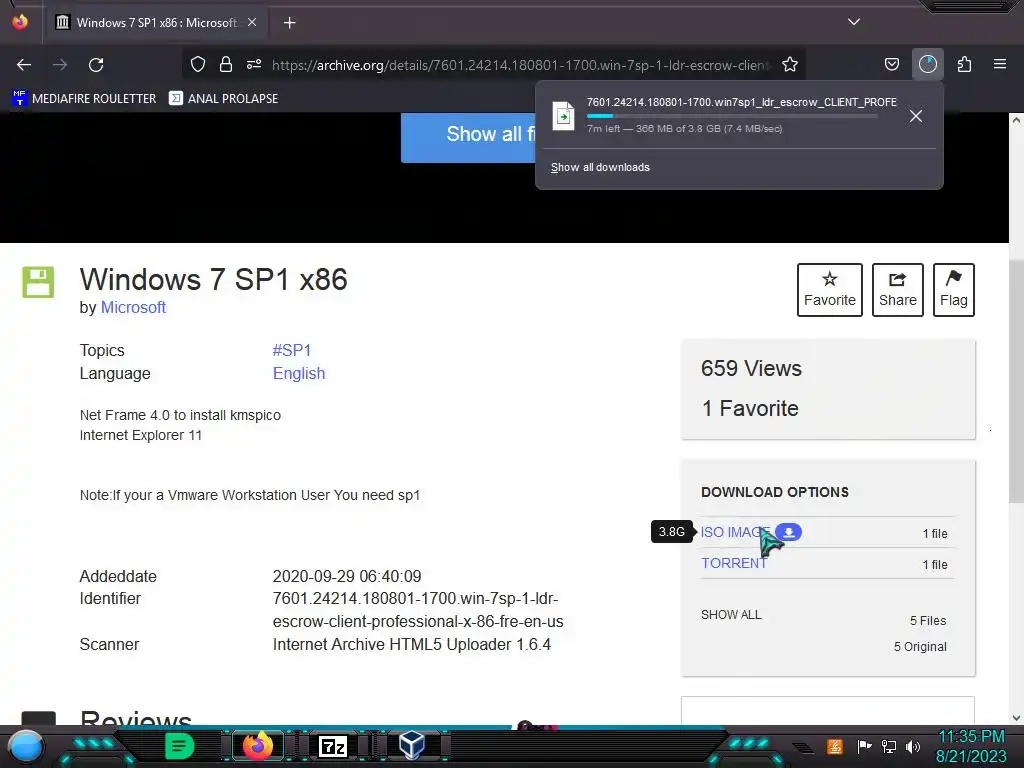1024x768 pixels.
Task: Open site permissions icon in the address bar
Action: click(x=254, y=64)
